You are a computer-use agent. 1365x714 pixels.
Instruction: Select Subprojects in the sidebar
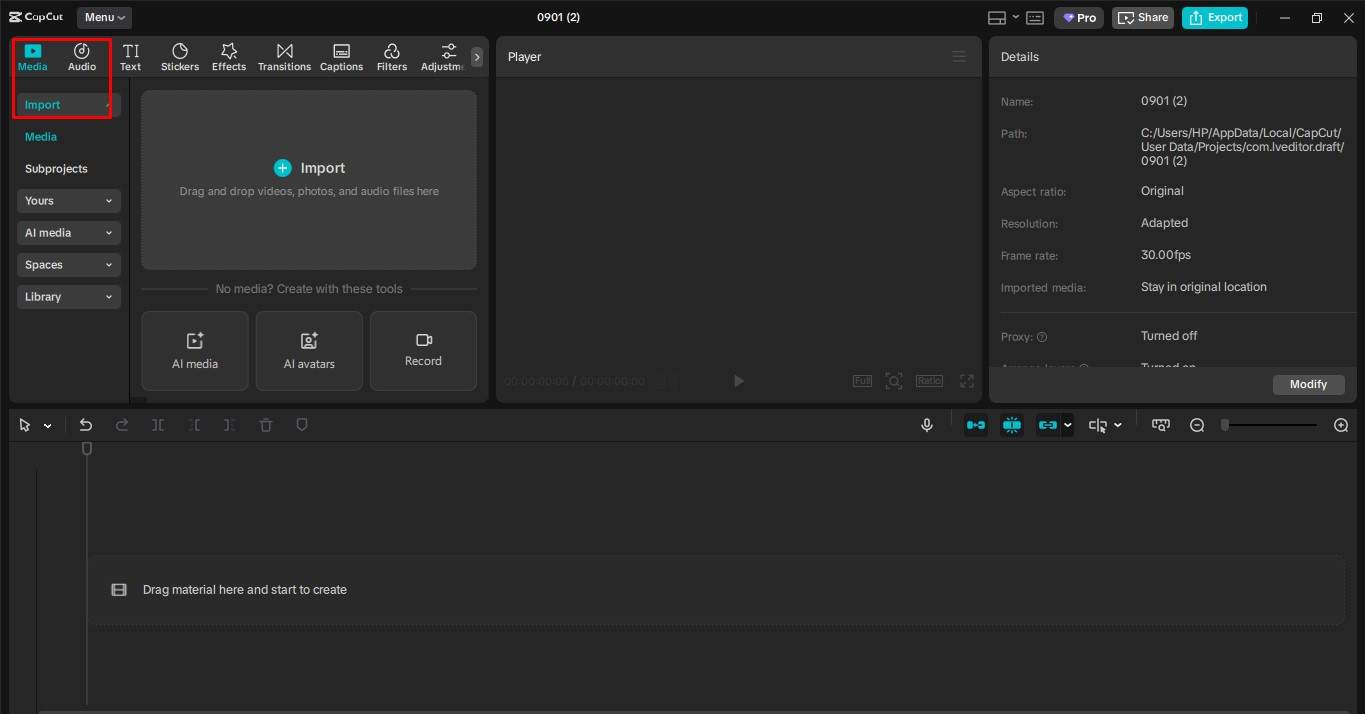[56, 169]
